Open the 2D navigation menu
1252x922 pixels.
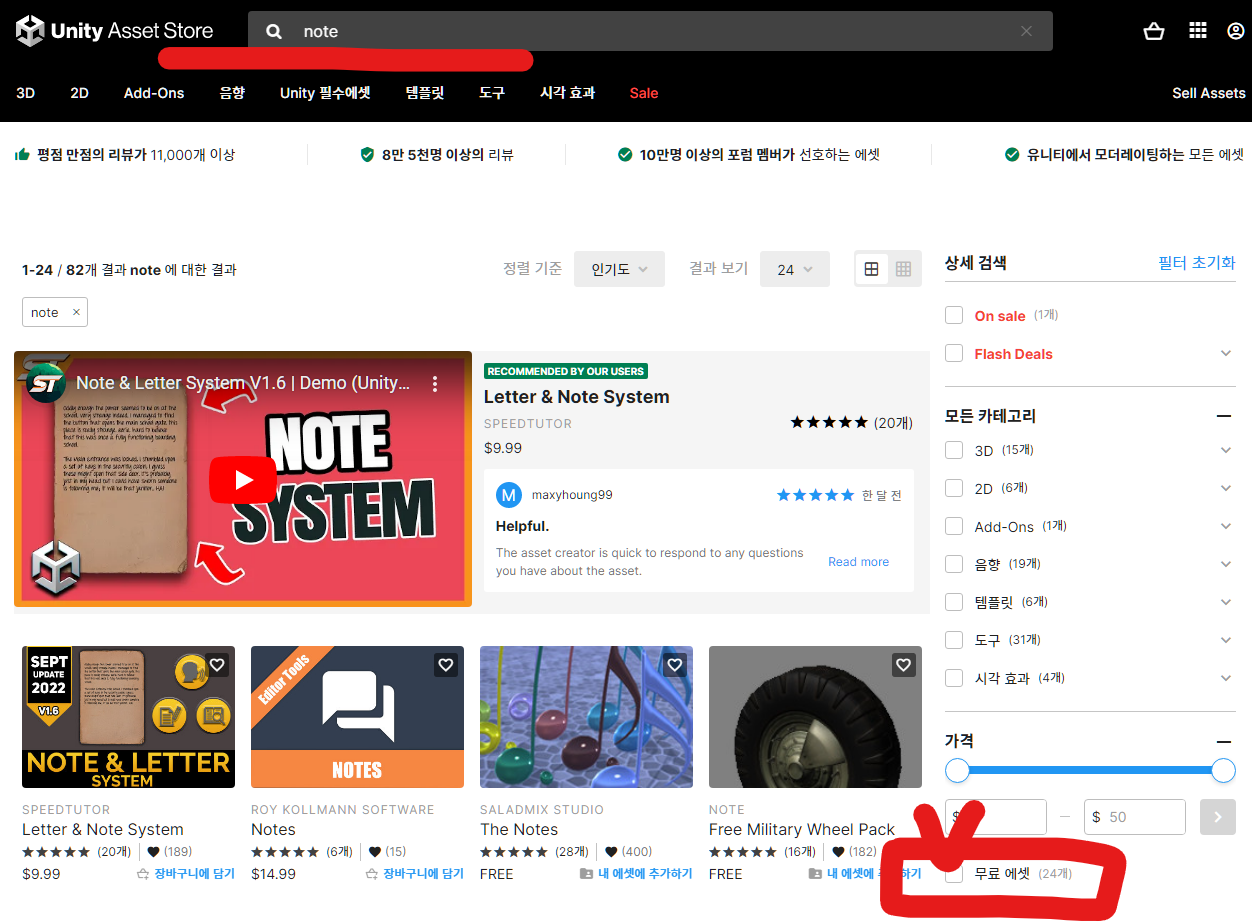[x=79, y=93]
